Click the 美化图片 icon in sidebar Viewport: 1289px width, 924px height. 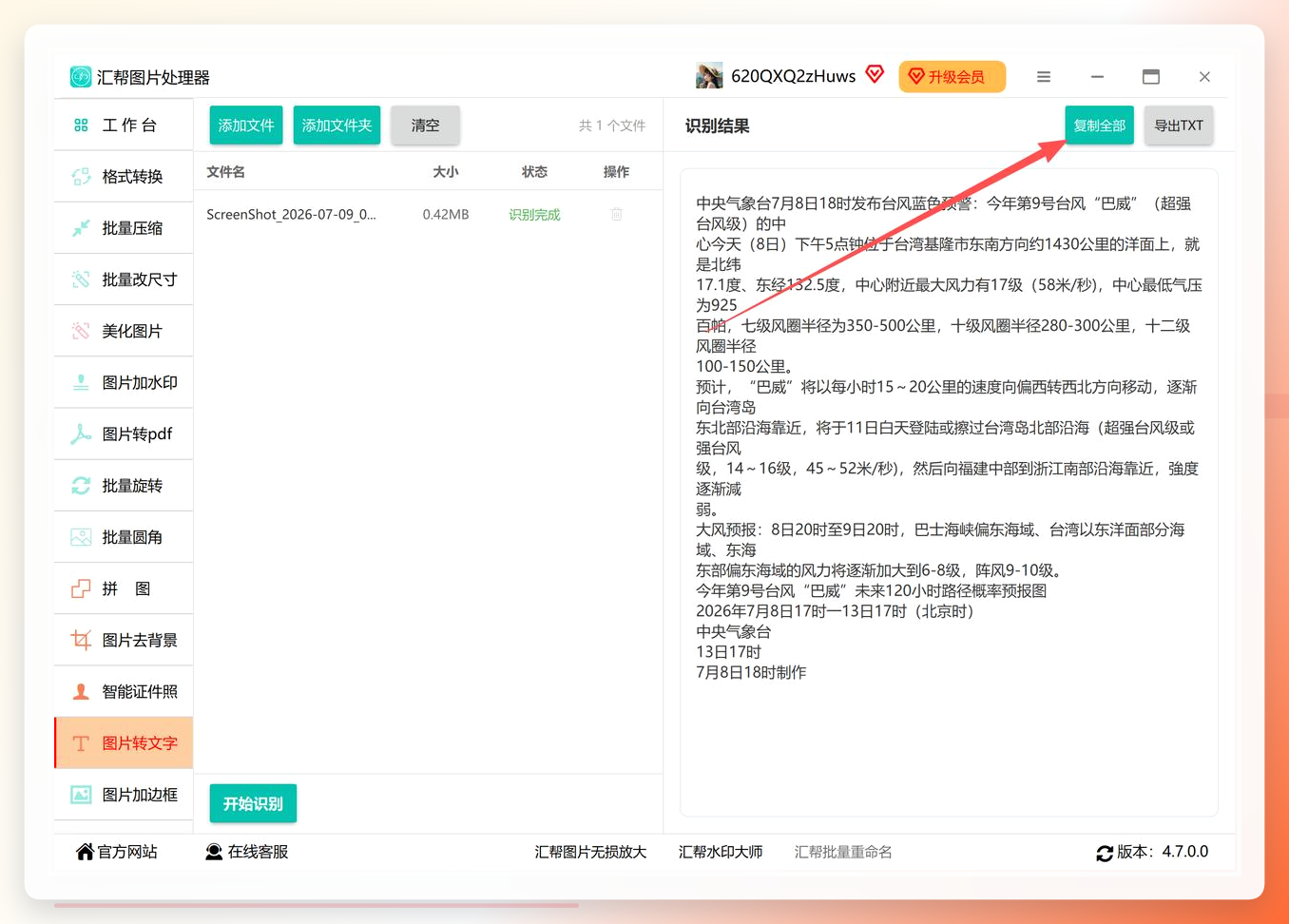[81, 331]
